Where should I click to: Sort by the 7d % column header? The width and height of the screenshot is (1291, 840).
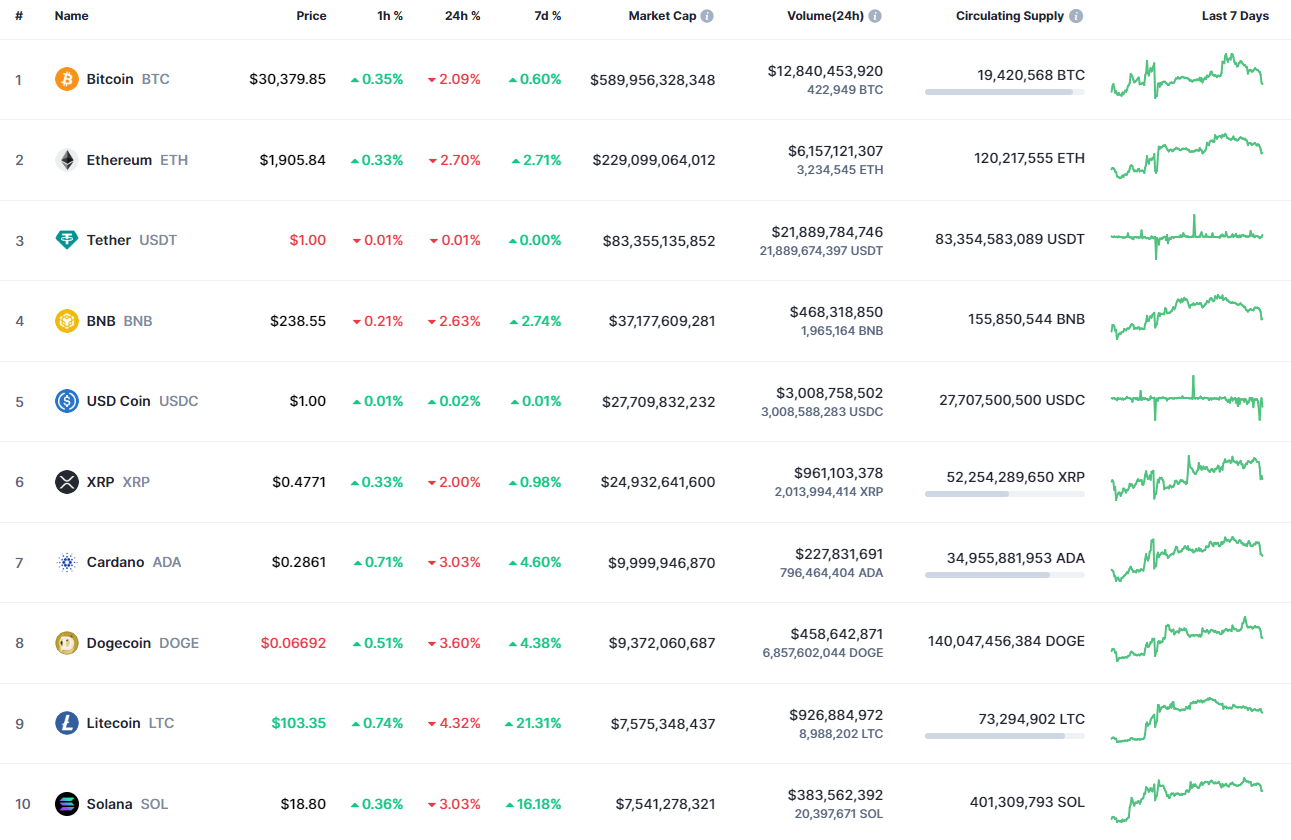point(548,15)
